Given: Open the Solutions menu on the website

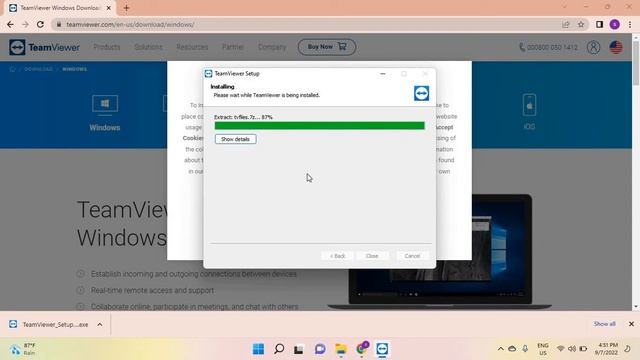Looking at the screenshot, I should (x=149, y=47).
